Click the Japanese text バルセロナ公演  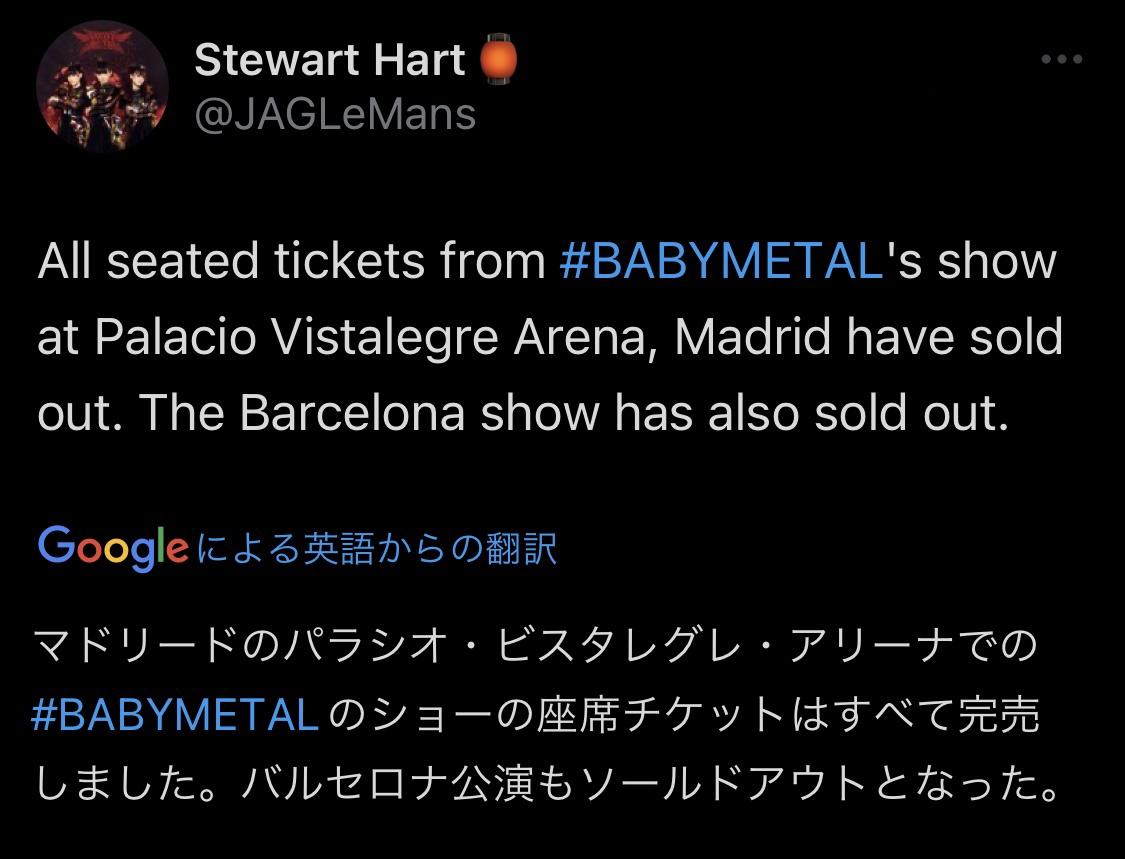(387, 783)
